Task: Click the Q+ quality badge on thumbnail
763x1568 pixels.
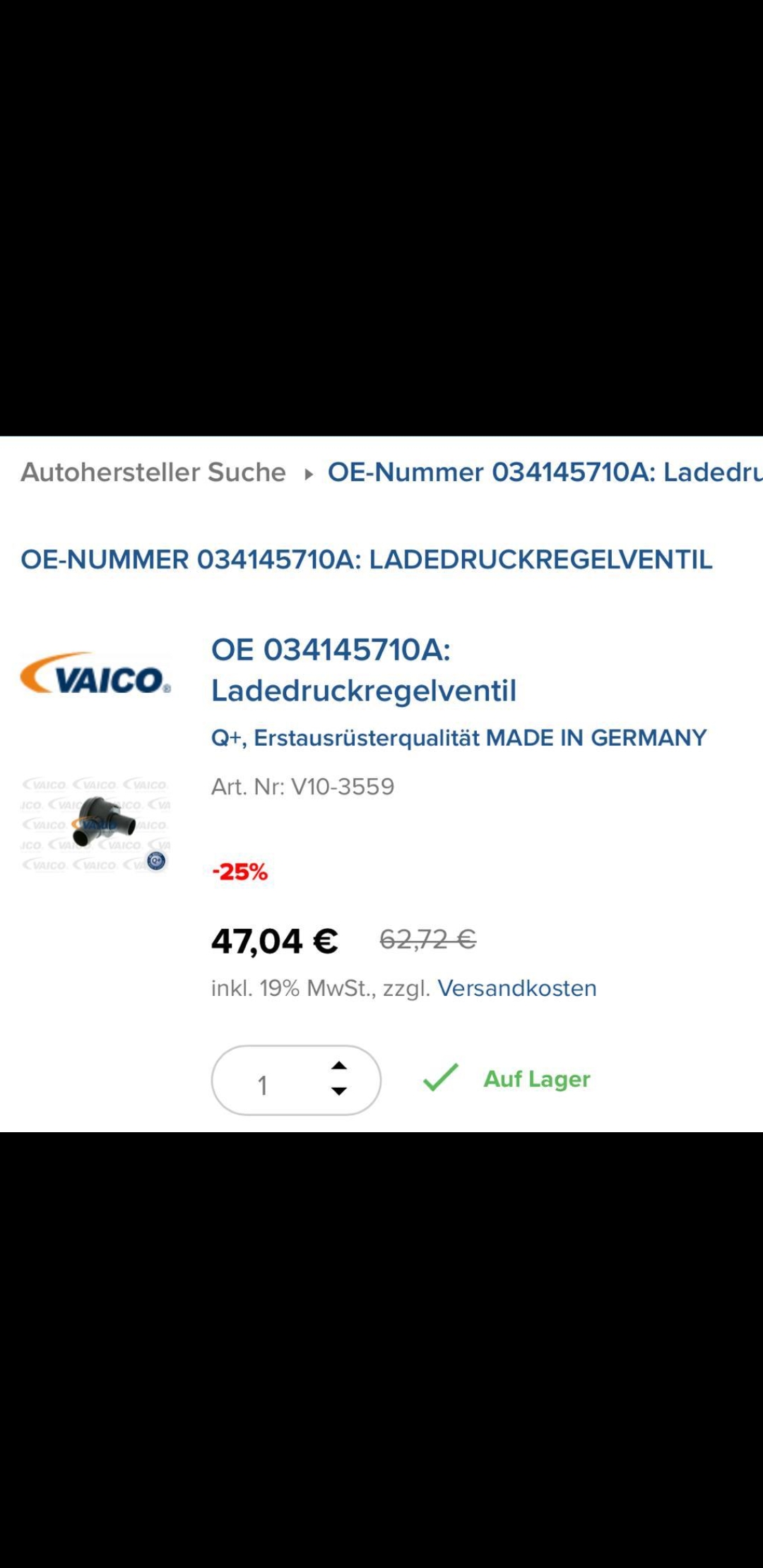Action: (156, 860)
